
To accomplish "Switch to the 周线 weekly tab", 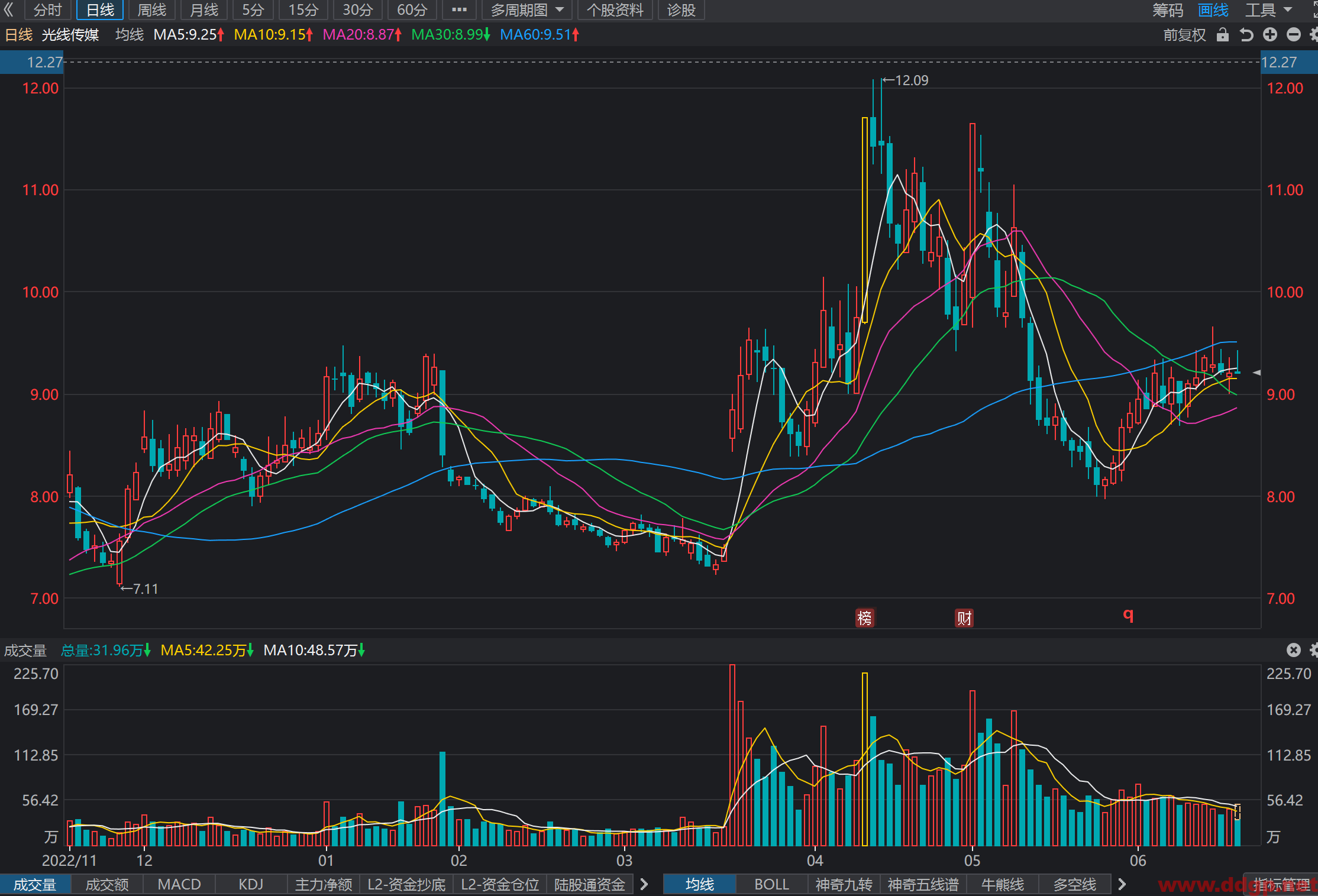I will (152, 10).
